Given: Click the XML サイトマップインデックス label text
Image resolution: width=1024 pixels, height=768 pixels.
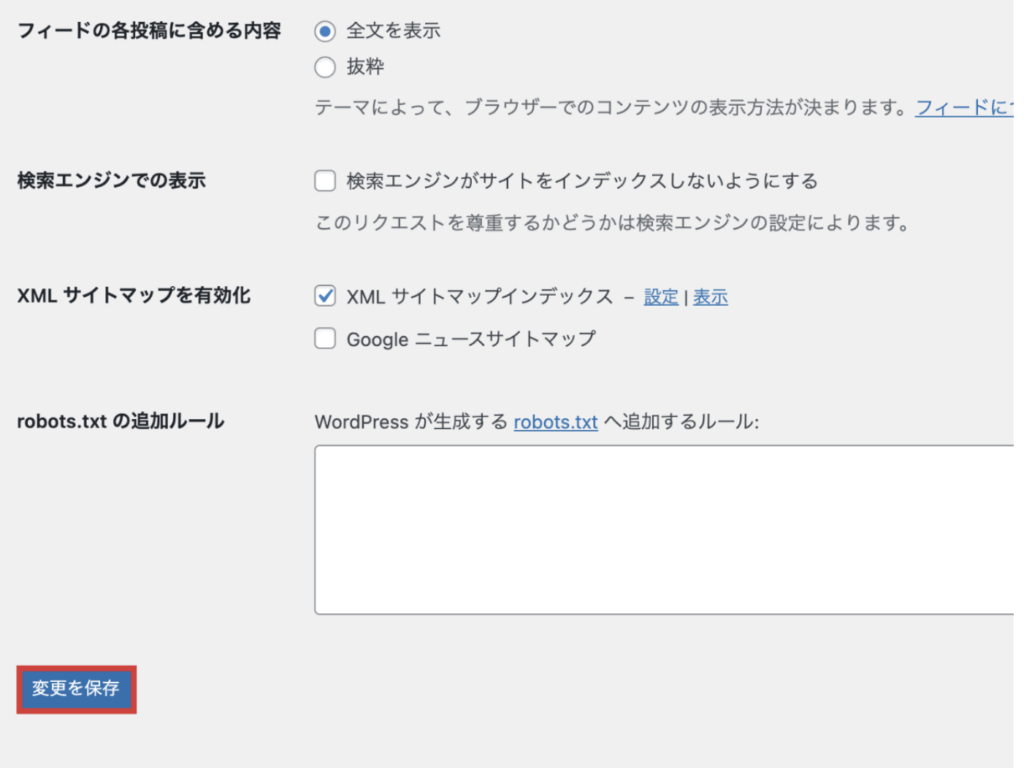Looking at the screenshot, I should coord(479,297).
